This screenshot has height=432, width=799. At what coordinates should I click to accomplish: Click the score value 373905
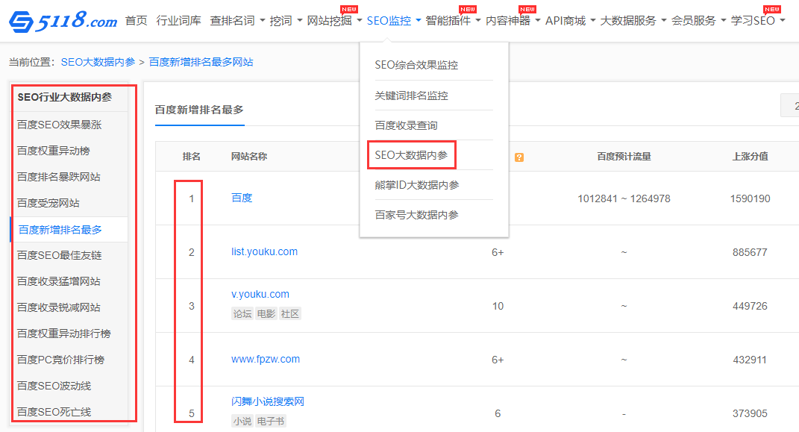pos(750,414)
